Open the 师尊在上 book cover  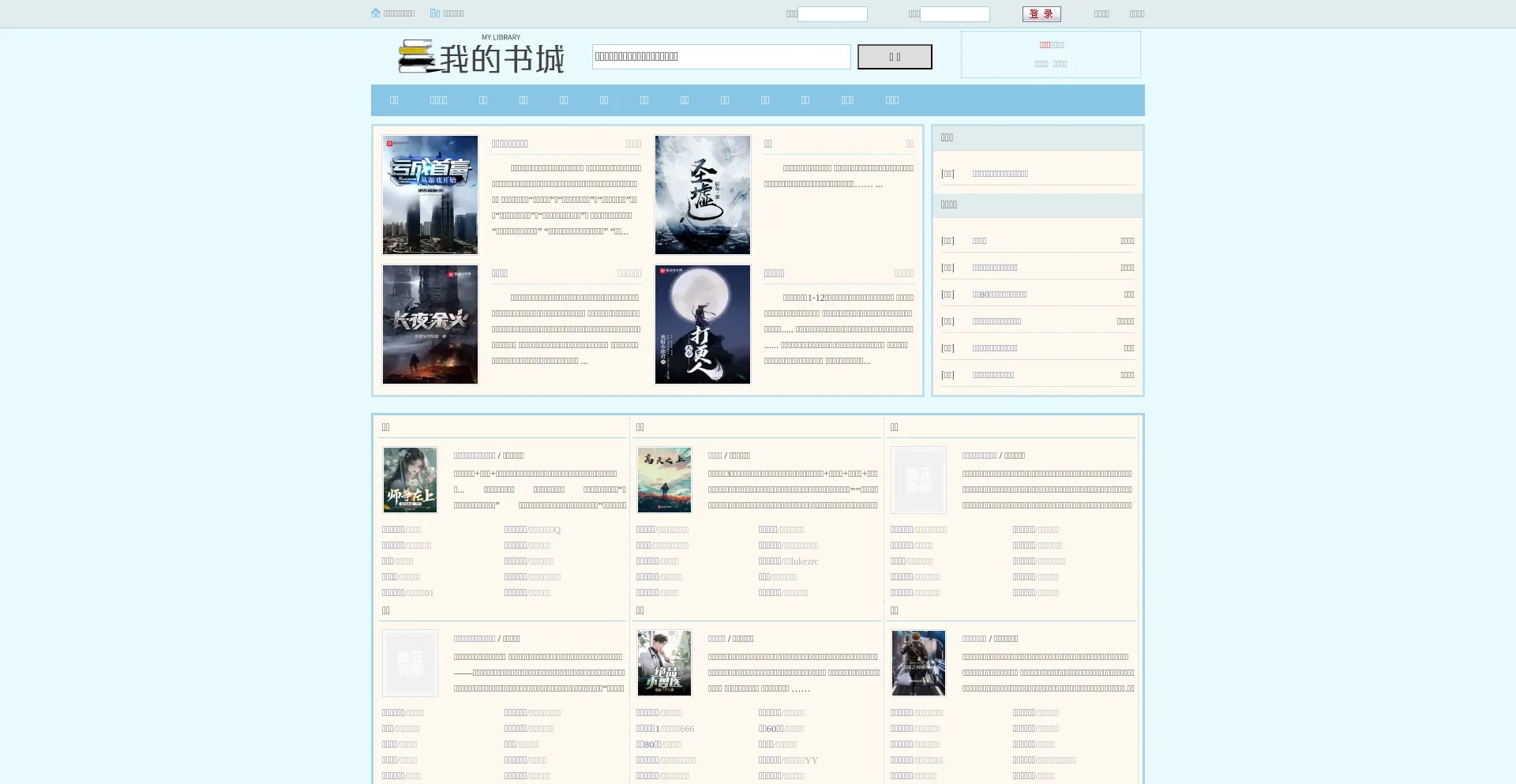410,480
